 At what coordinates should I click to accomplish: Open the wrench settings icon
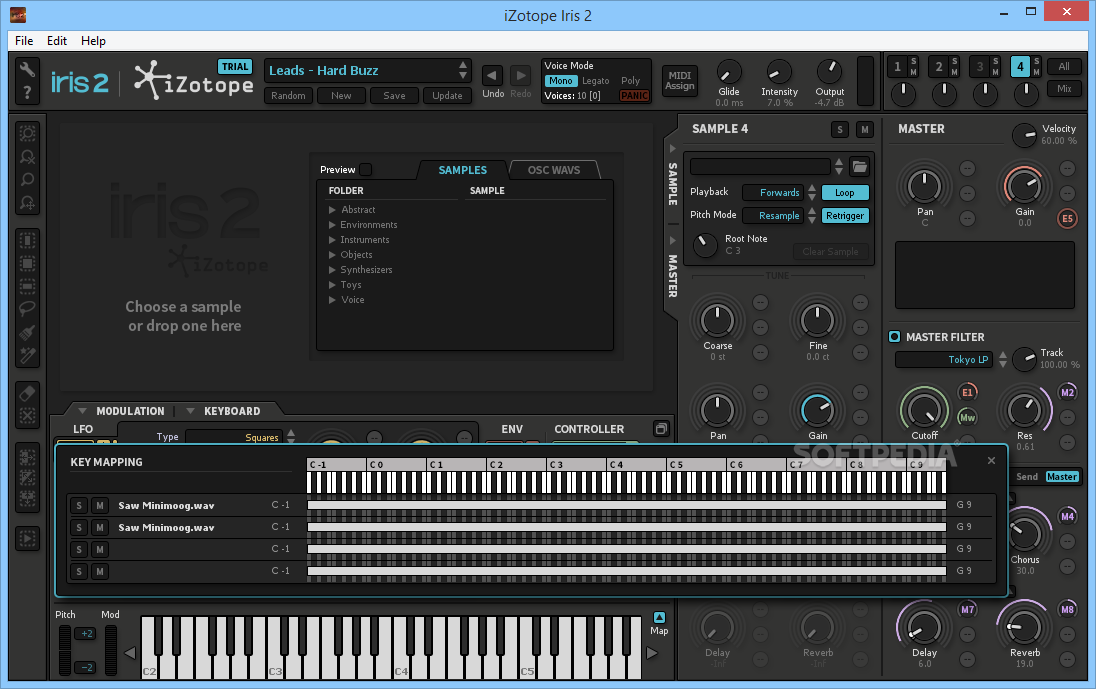pyautogui.click(x=27, y=69)
